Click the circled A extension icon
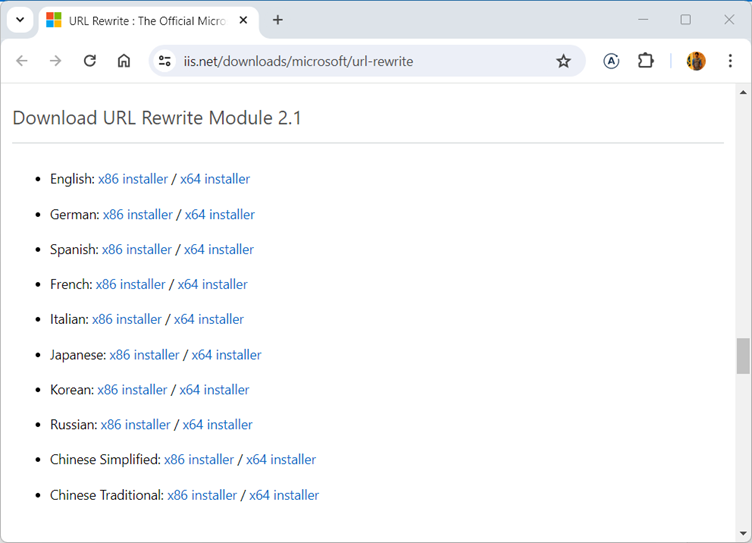The height and width of the screenshot is (543, 752). [611, 61]
